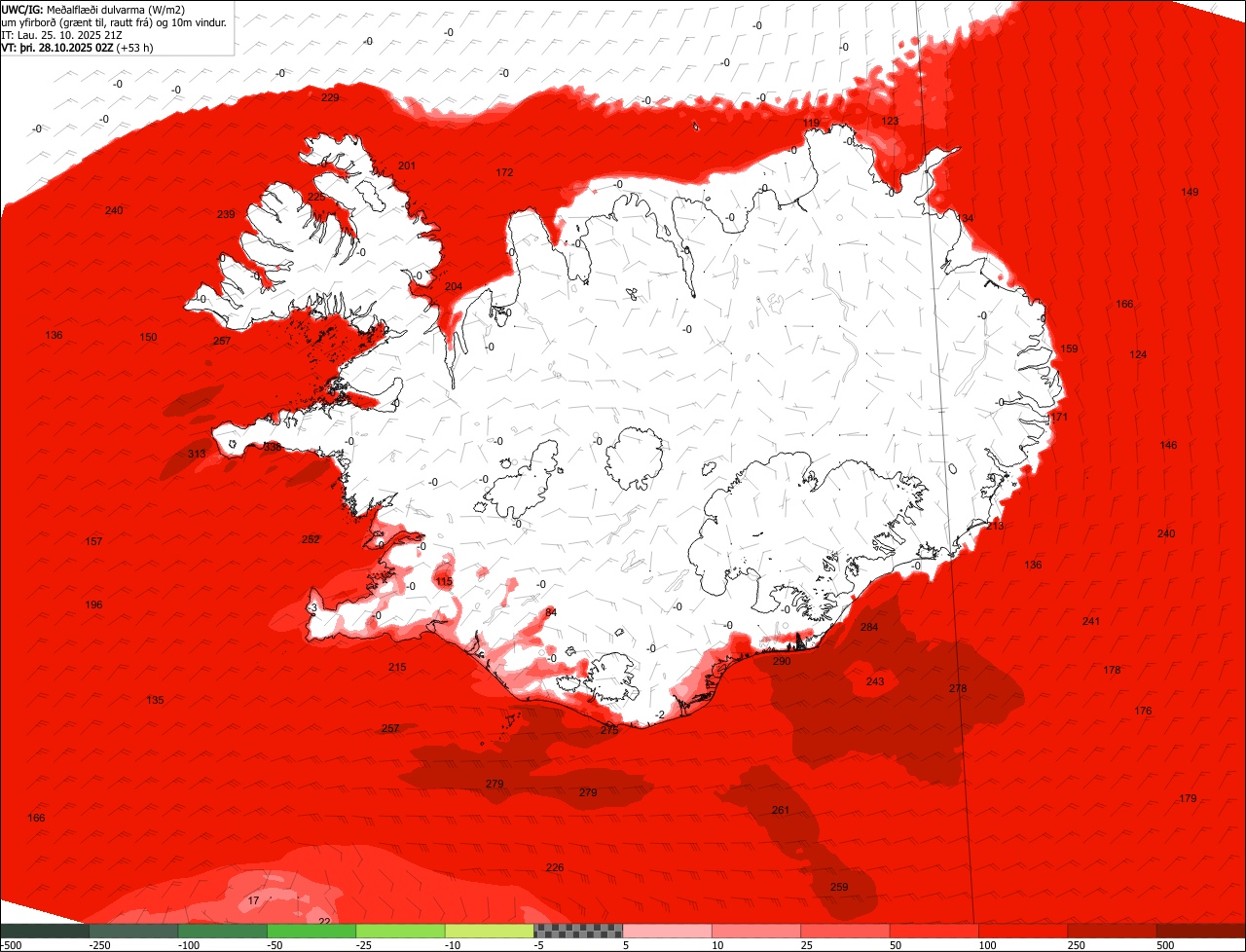The height and width of the screenshot is (952, 1246).
Task: Click the flux value 17 near the bottom
Action: tap(254, 900)
